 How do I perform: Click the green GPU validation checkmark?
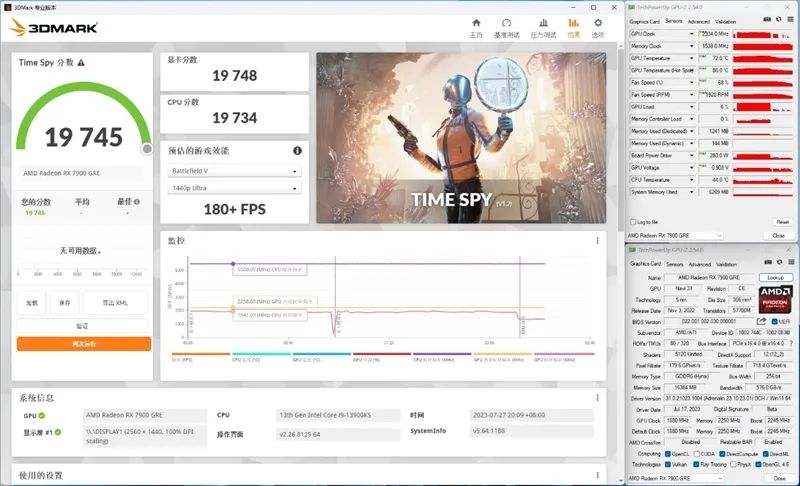tap(42, 416)
